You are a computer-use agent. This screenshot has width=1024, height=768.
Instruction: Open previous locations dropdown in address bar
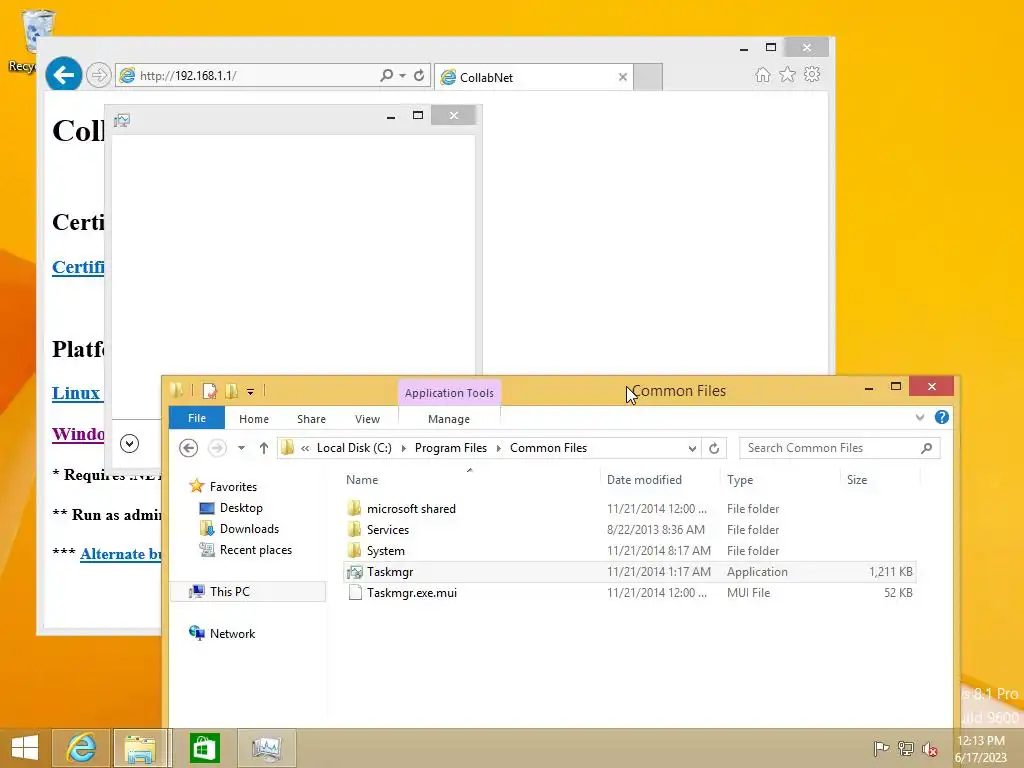click(x=692, y=448)
